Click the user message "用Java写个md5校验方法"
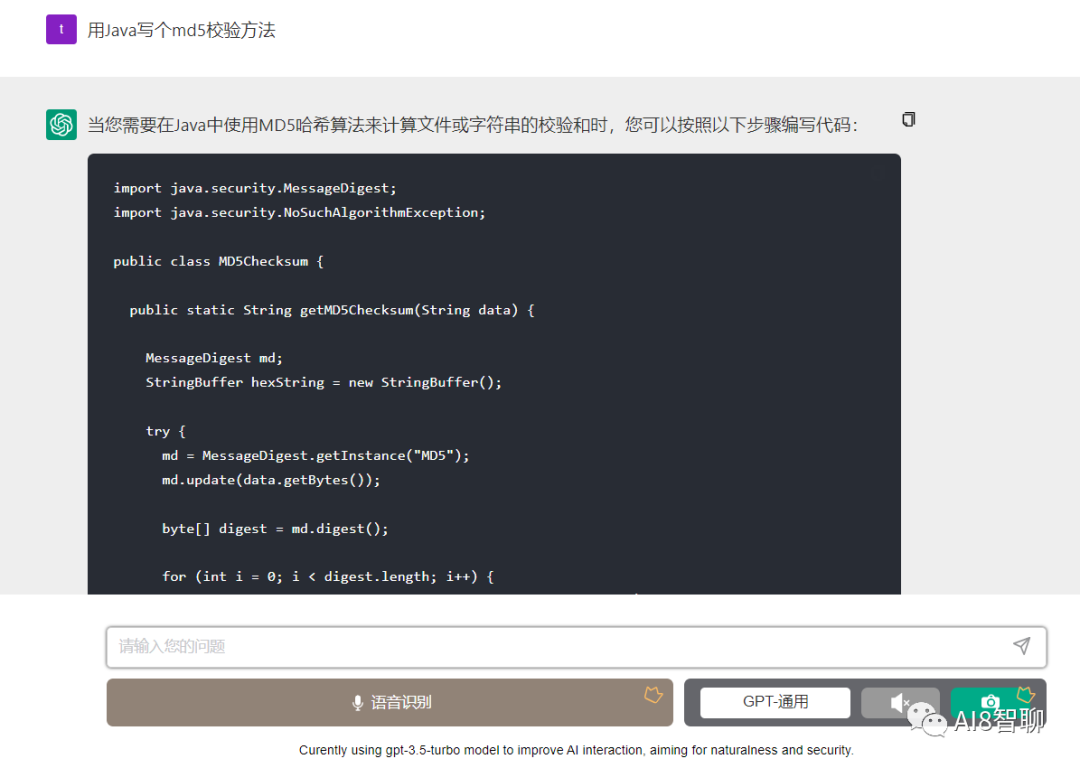Image resolution: width=1080 pixels, height=768 pixels. coord(181,30)
